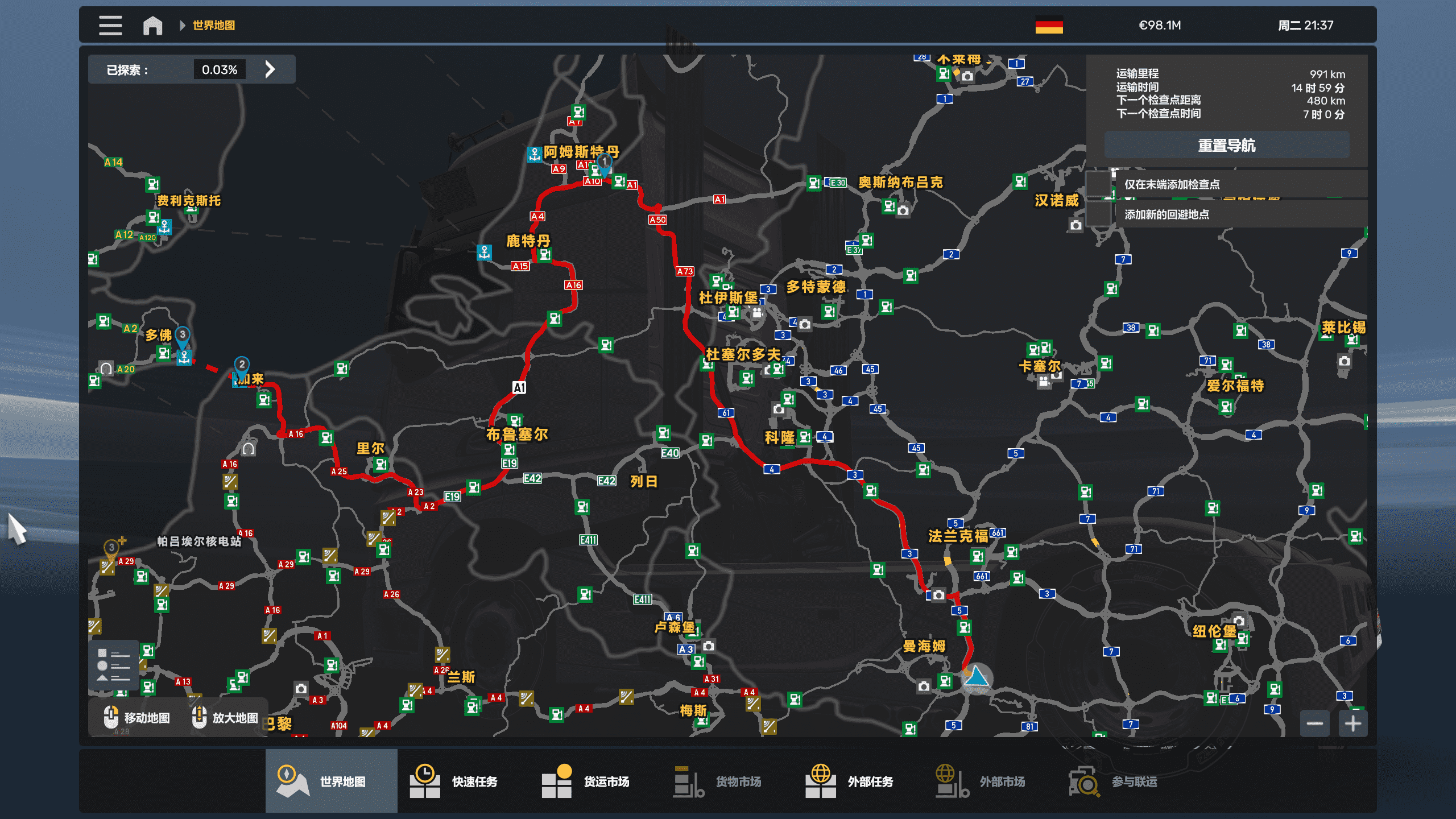Select the 世界地图 tab
The height and width of the screenshot is (819, 1456).
331,781
